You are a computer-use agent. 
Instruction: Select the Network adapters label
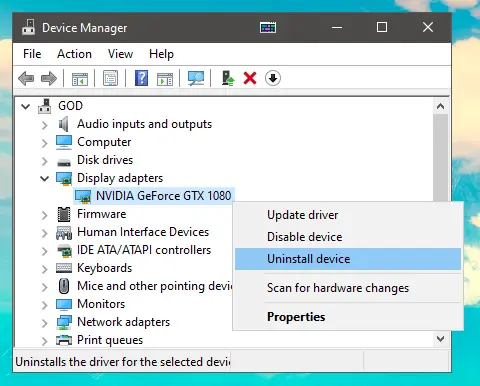(x=124, y=322)
